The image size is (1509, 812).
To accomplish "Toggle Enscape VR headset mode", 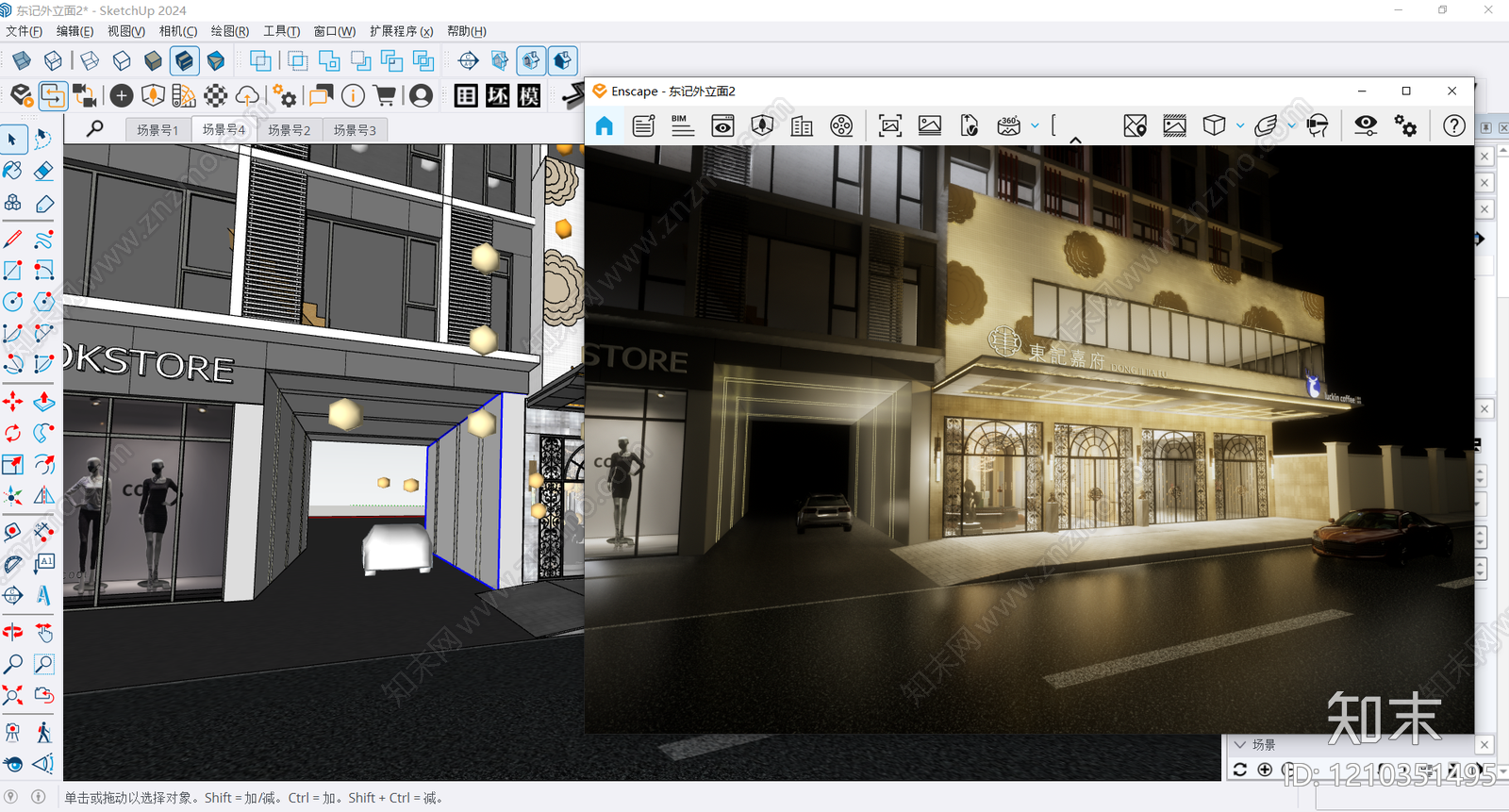I will coord(1318,125).
